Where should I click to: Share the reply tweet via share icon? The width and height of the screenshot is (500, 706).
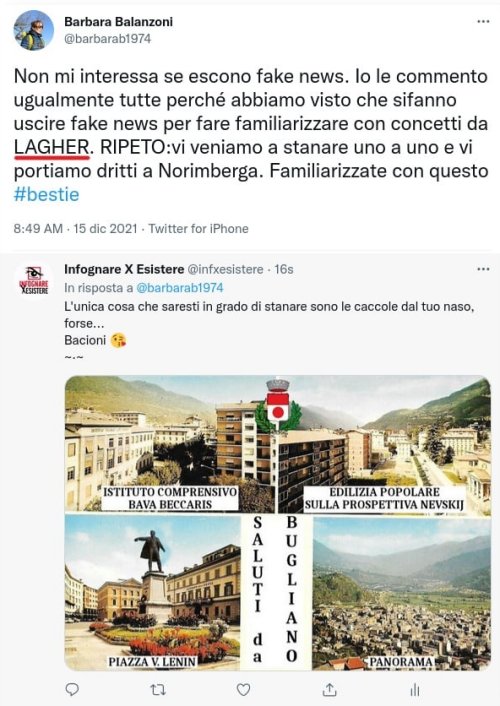[x=329, y=689]
